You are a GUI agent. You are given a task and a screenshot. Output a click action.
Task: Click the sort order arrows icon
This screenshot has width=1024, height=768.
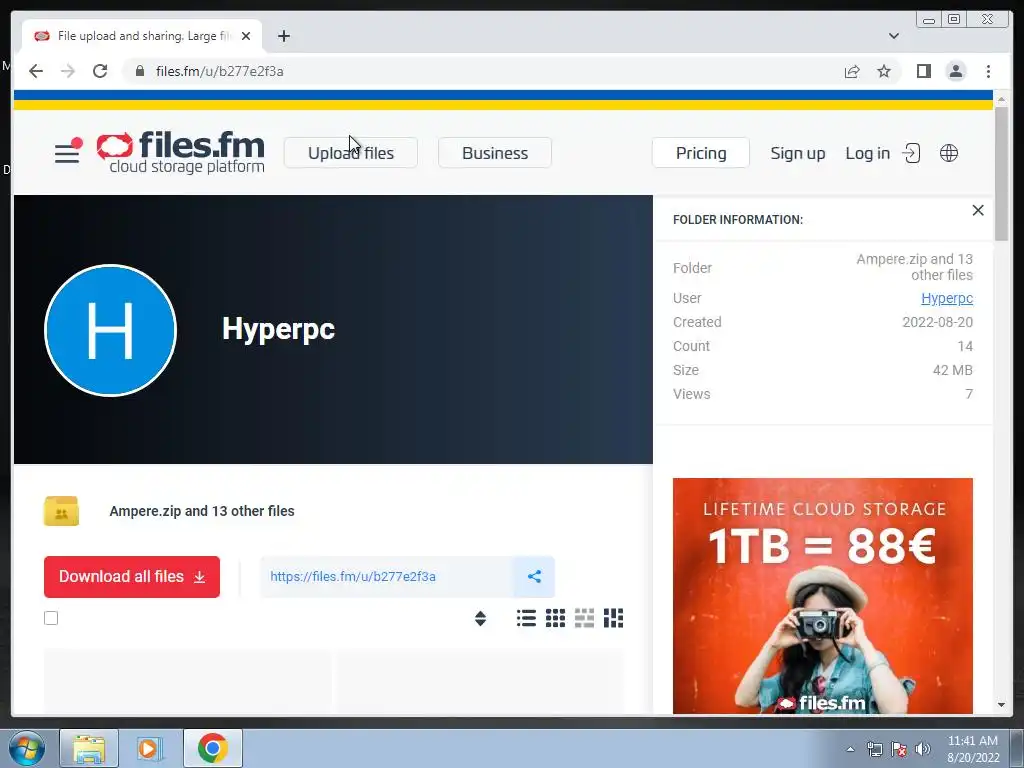click(x=480, y=618)
